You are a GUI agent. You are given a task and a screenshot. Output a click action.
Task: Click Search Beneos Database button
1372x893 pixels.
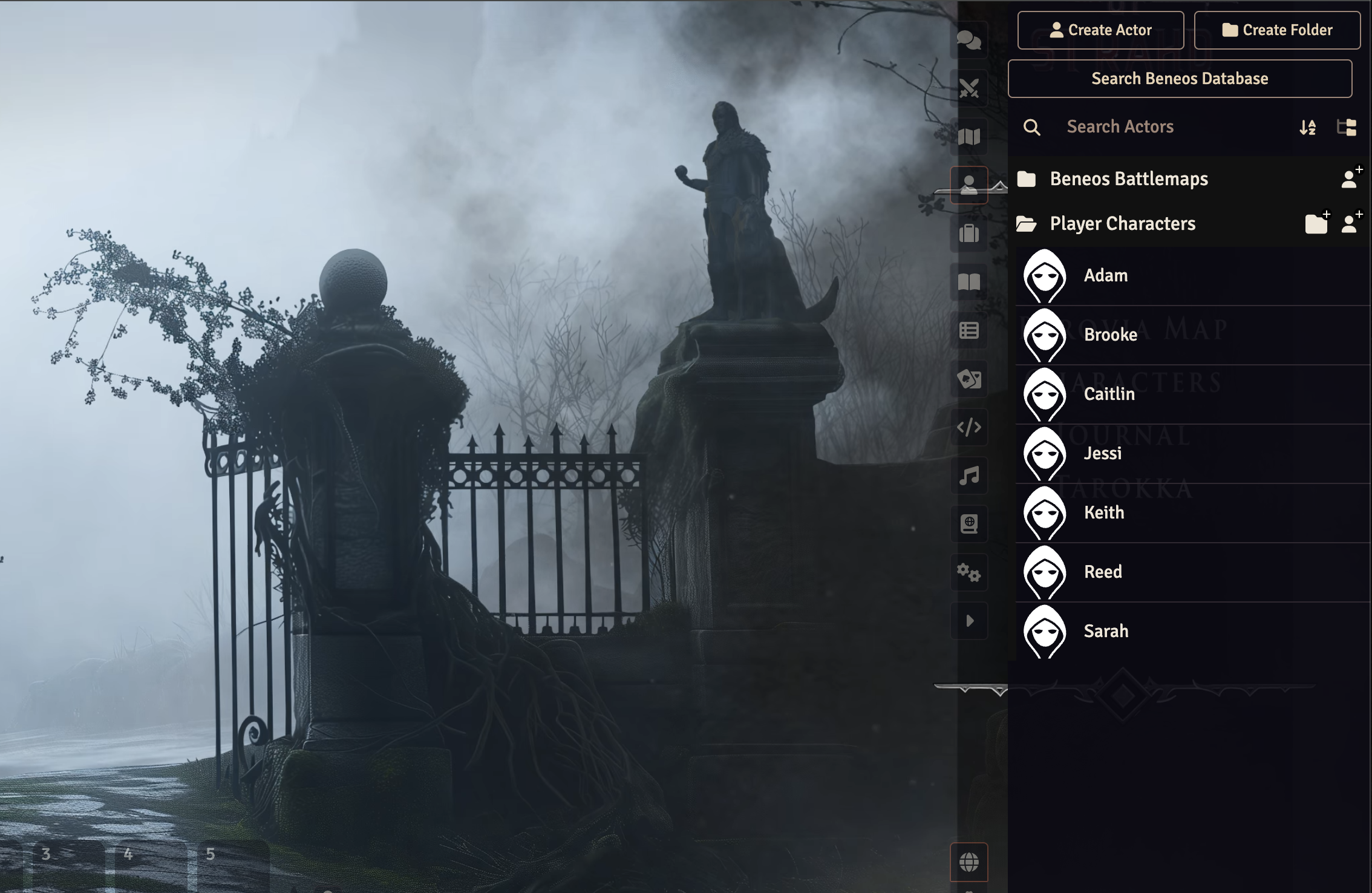click(x=1179, y=79)
